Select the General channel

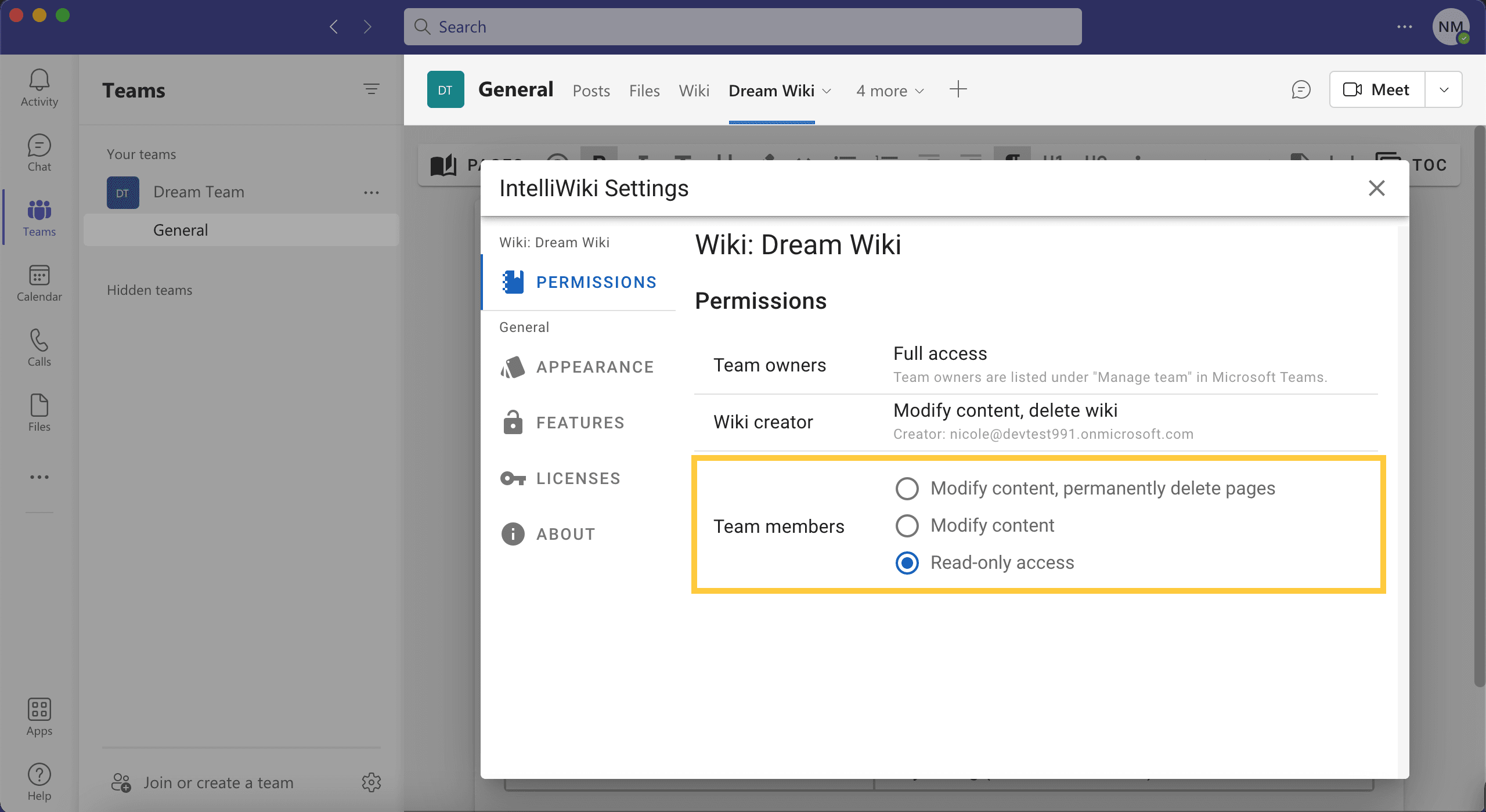click(241, 230)
